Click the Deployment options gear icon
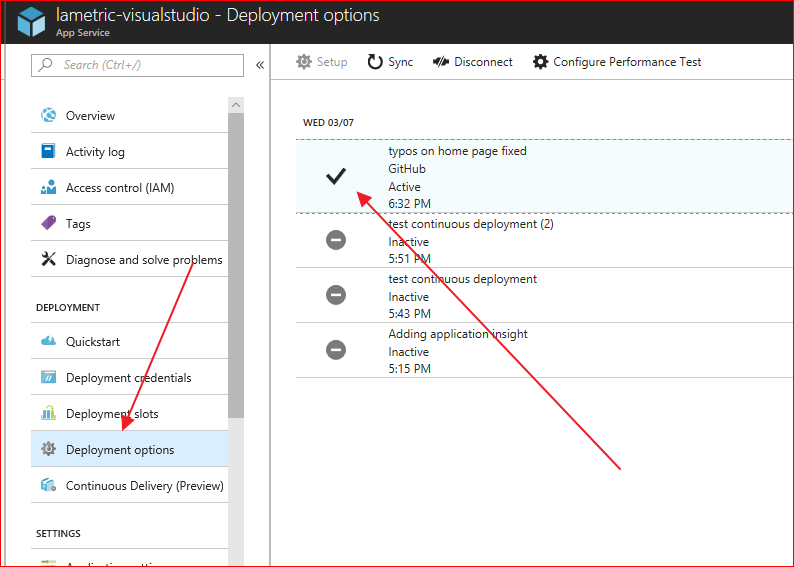Image resolution: width=794 pixels, height=567 pixels. point(48,450)
